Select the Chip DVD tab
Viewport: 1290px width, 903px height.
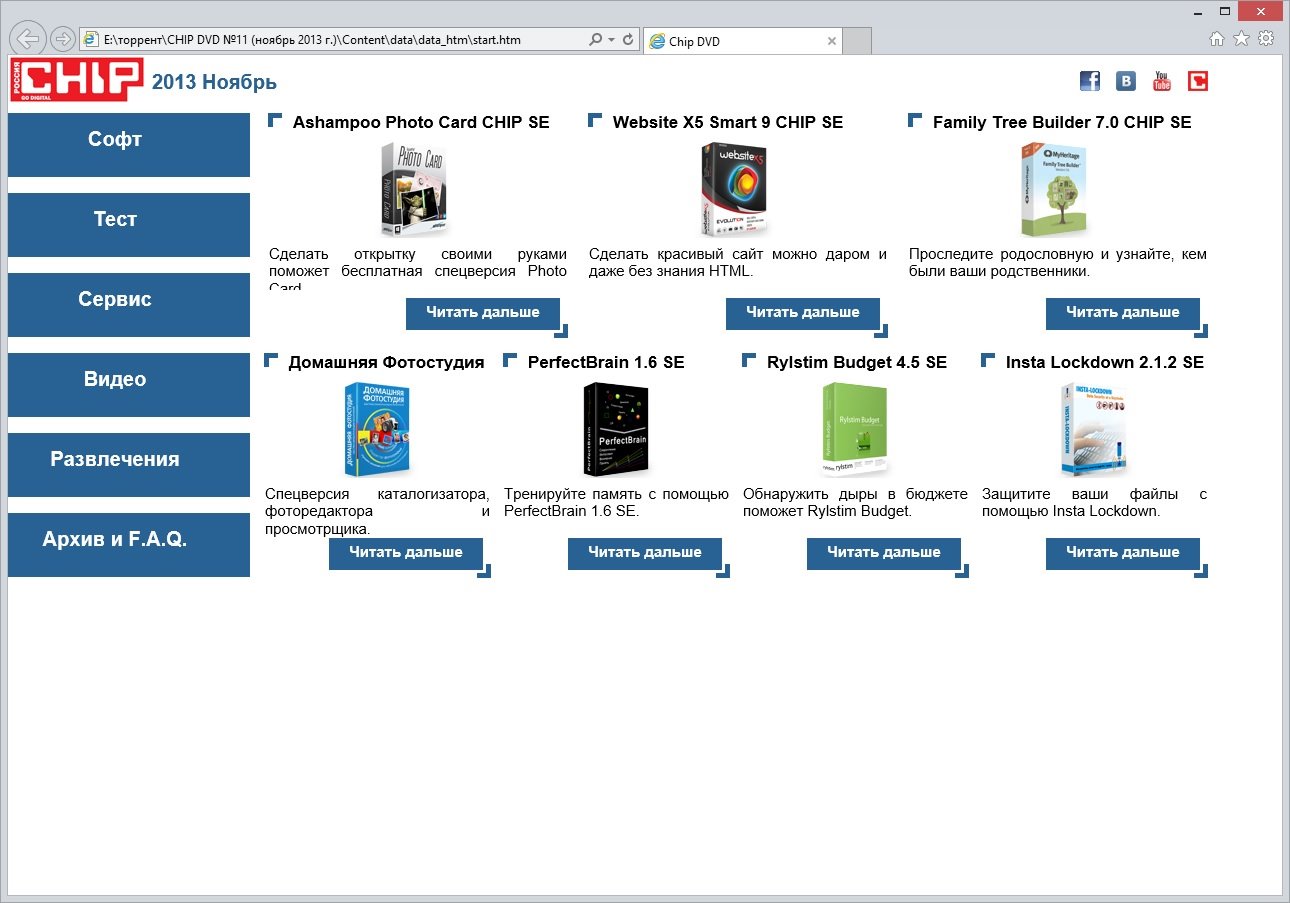pos(742,41)
